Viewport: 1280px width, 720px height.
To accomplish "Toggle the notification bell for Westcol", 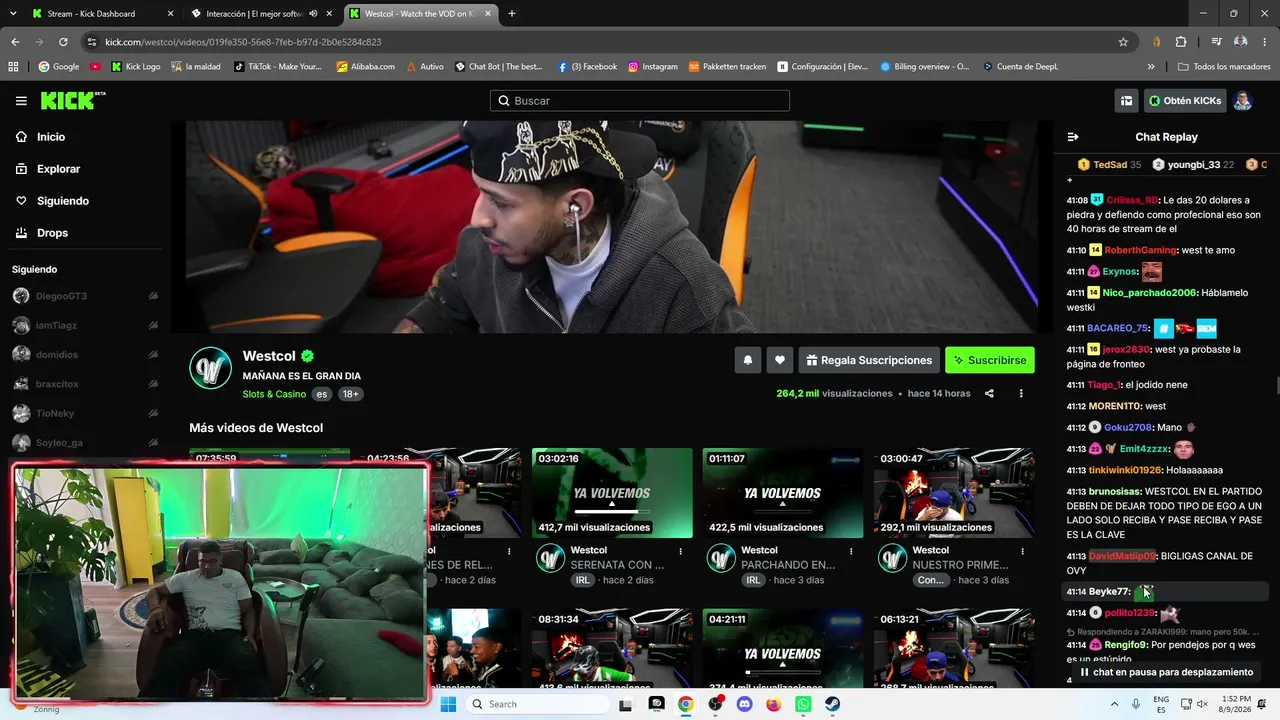I will tap(747, 360).
